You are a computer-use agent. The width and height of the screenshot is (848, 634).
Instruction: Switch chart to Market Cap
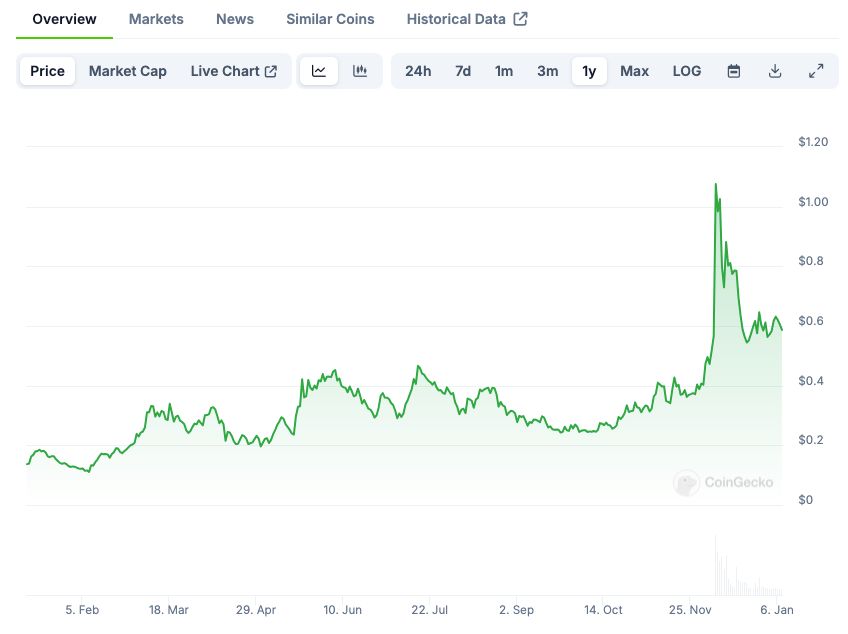pos(128,71)
